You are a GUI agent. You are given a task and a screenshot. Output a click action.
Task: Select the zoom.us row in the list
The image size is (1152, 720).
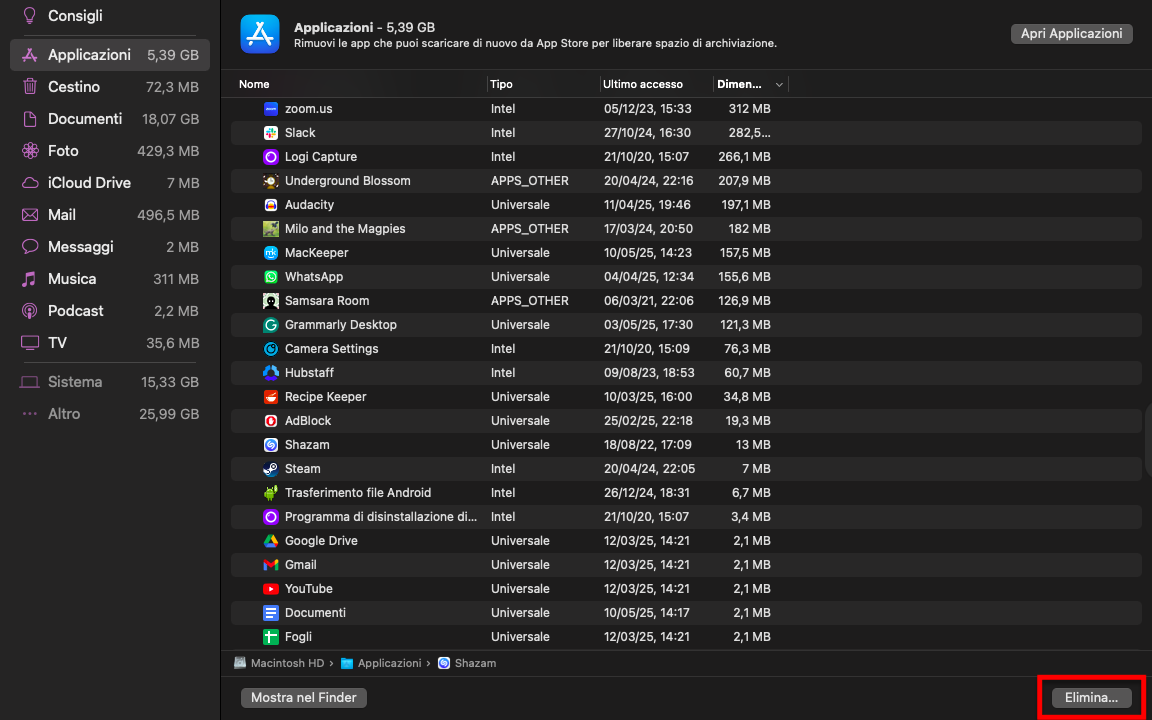pyautogui.click(x=400, y=108)
